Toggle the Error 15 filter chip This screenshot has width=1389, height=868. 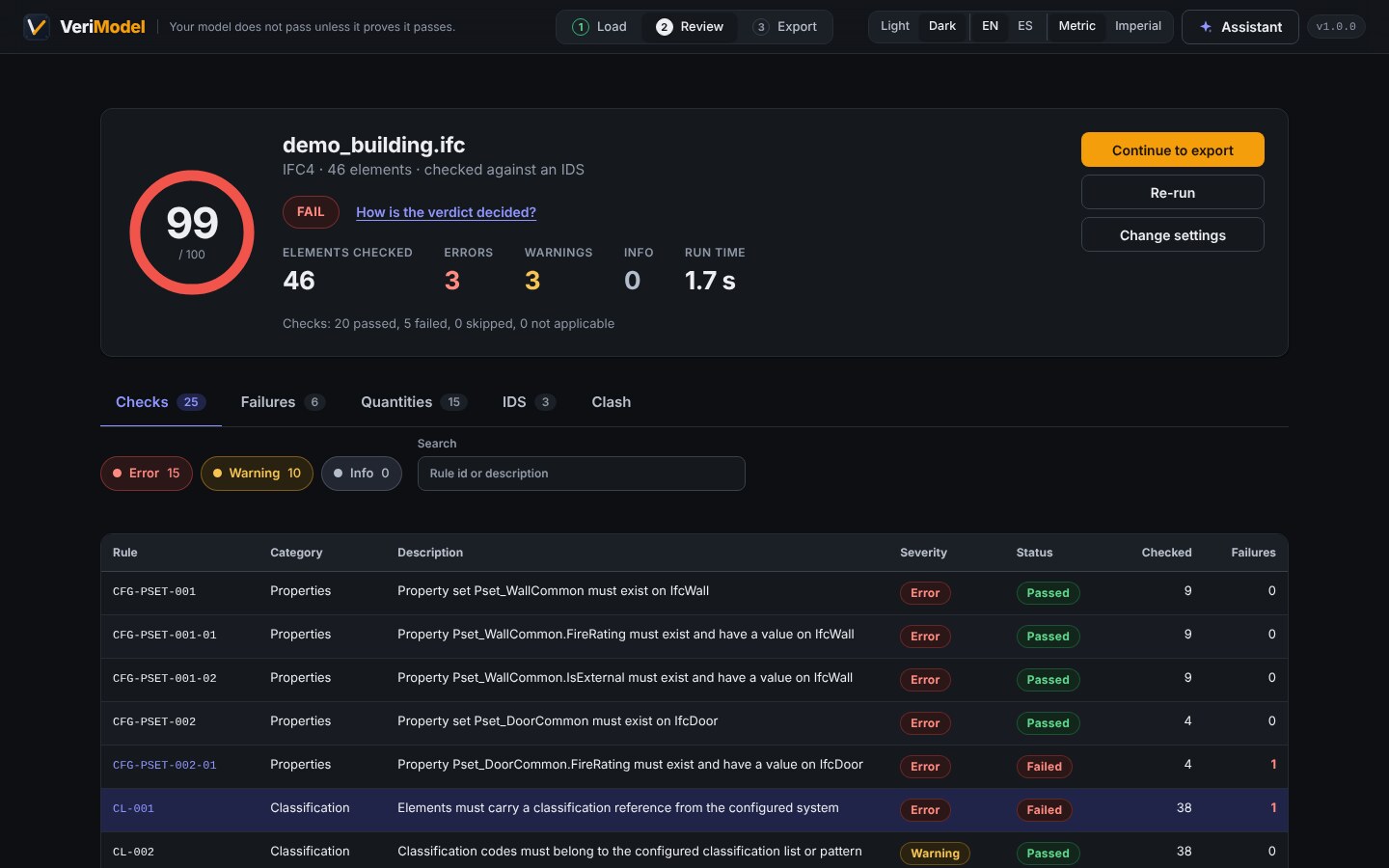point(147,474)
